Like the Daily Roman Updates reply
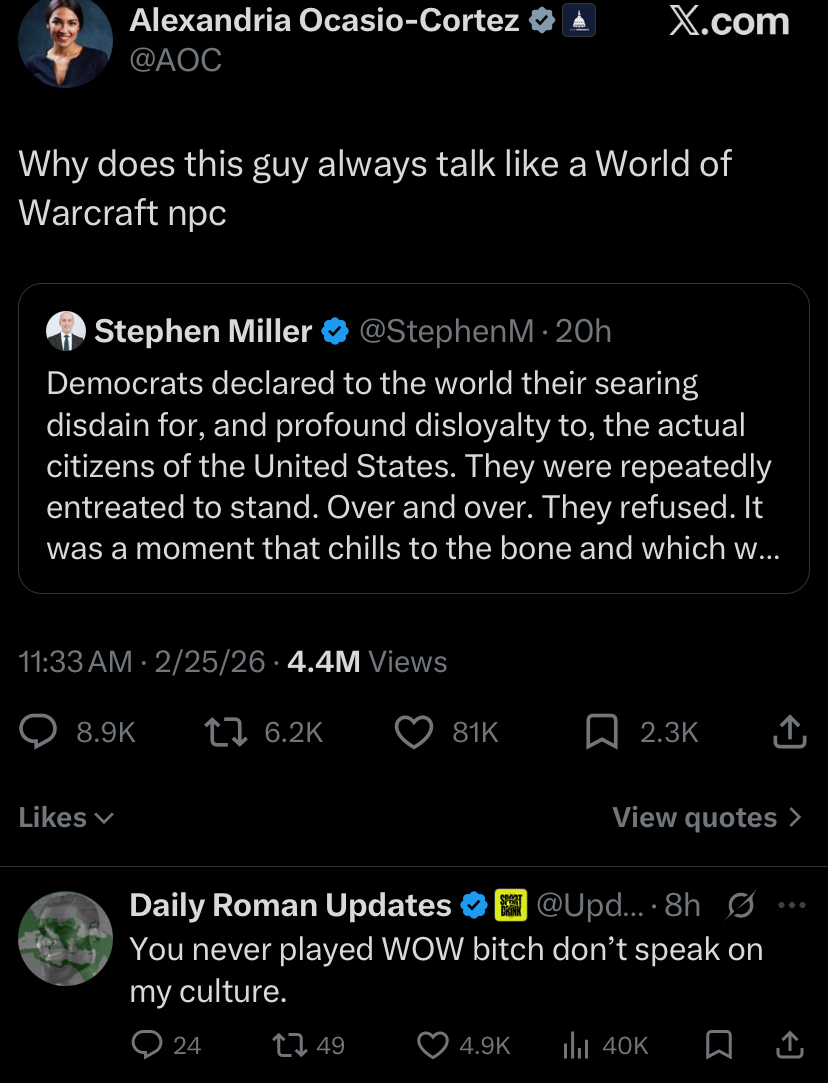Screen dimensions: 828x1083 431,1045
